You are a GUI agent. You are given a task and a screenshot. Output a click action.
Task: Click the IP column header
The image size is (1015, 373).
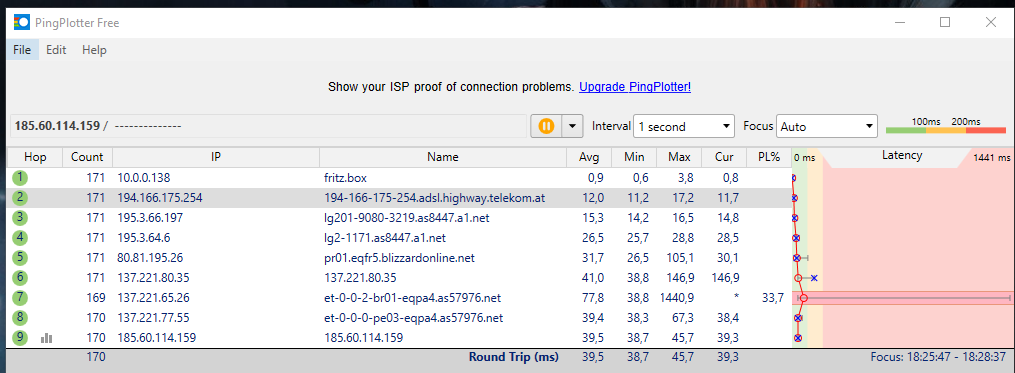point(216,157)
